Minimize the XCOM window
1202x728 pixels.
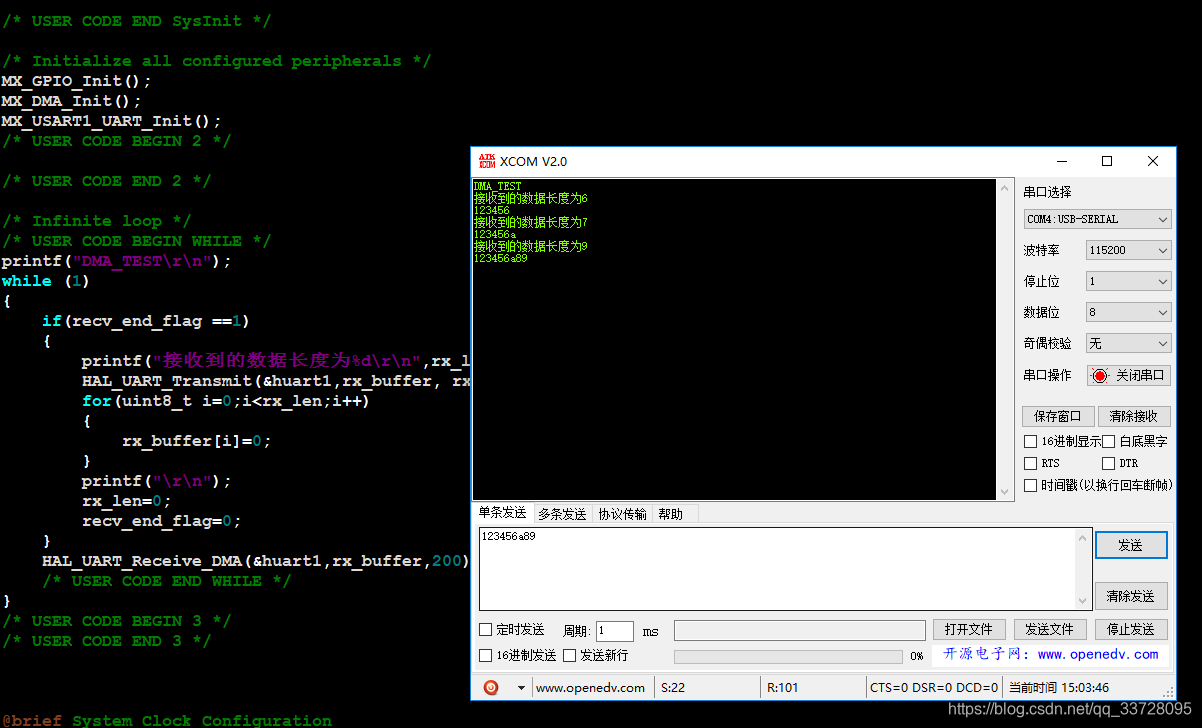1061,161
